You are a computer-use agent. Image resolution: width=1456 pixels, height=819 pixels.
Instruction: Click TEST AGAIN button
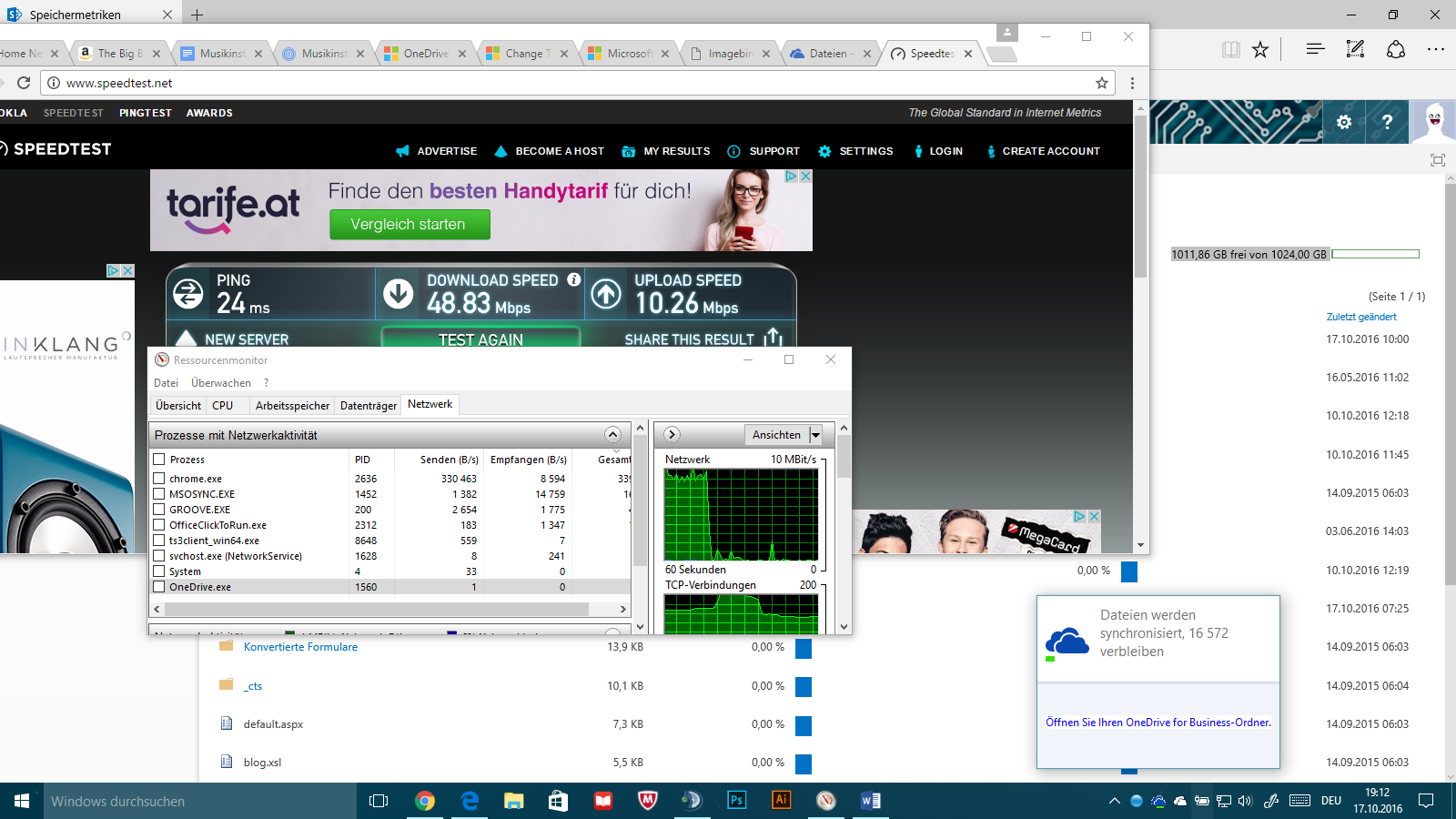[480, 339]
